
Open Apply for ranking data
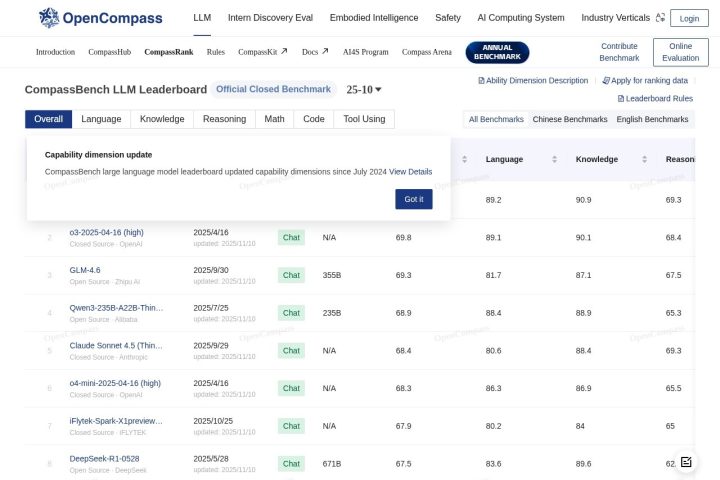click(645, 80)
